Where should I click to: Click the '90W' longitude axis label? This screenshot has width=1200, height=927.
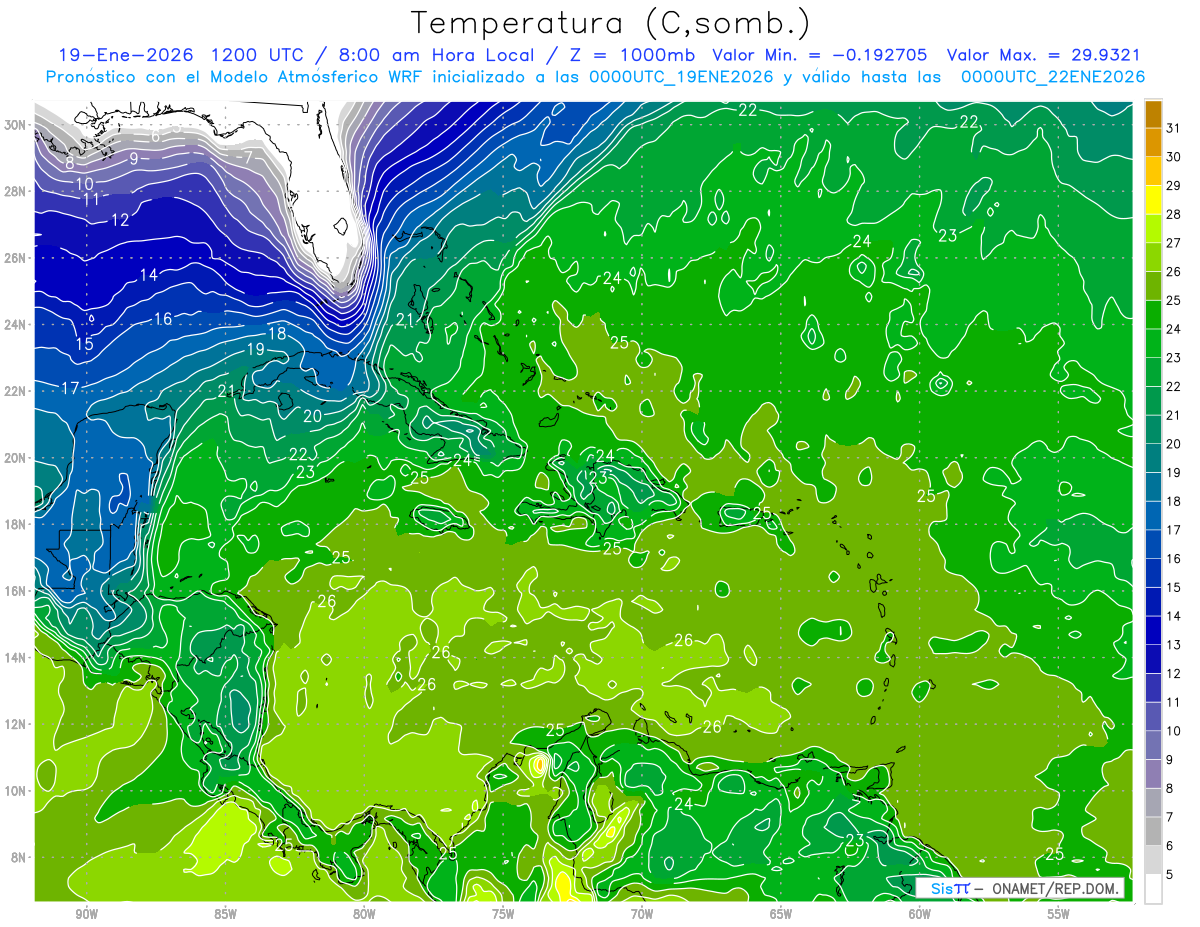pos(86,914)
